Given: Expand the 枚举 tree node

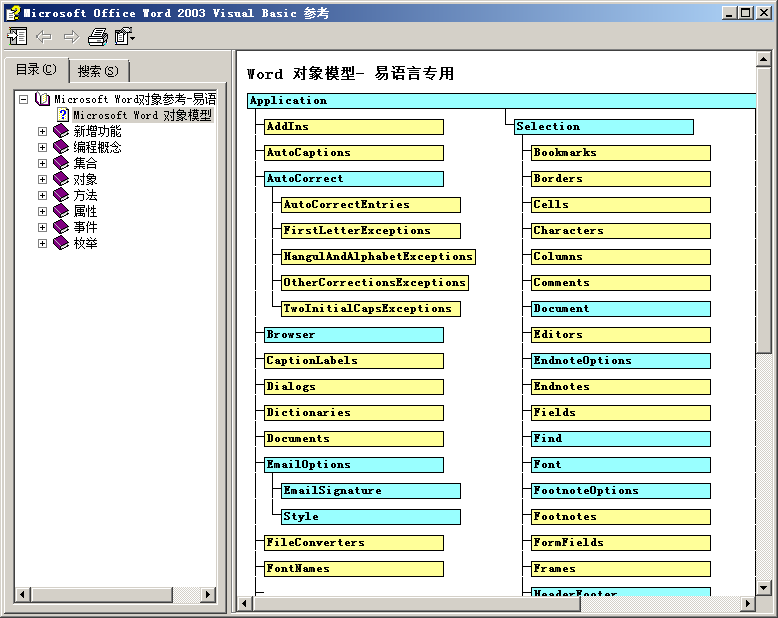Looking at the screenshot, I should click(x=42, y=243).
